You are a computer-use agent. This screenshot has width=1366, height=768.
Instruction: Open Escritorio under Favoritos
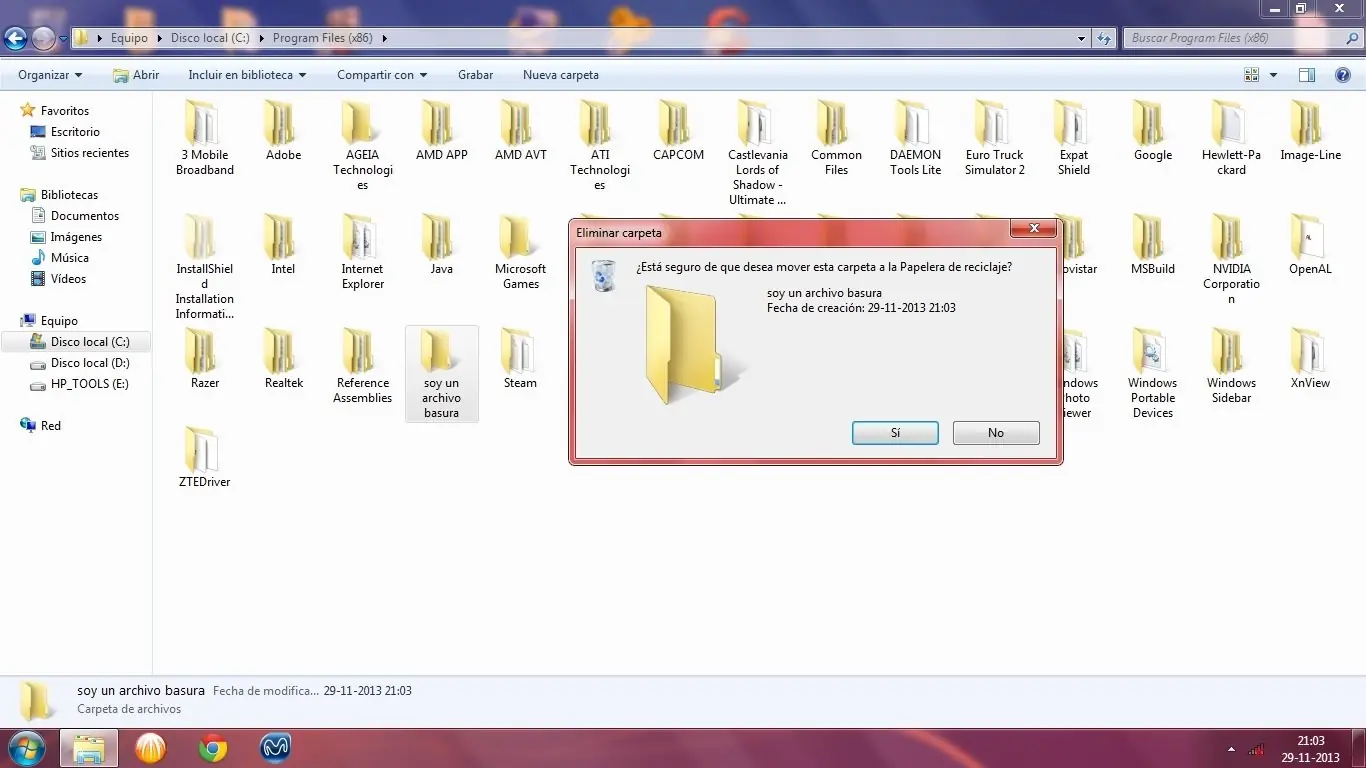click(75, 132)
